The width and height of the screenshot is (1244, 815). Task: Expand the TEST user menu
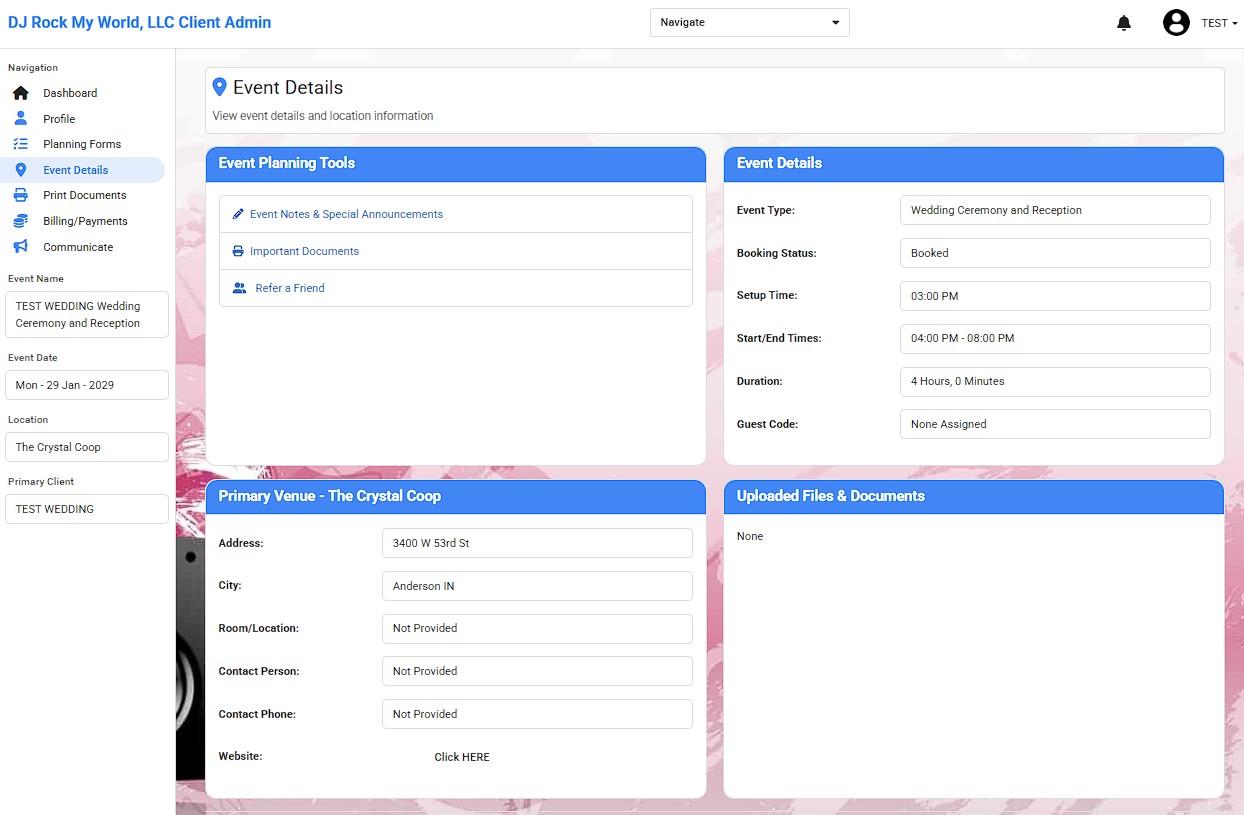point(1219,23)
